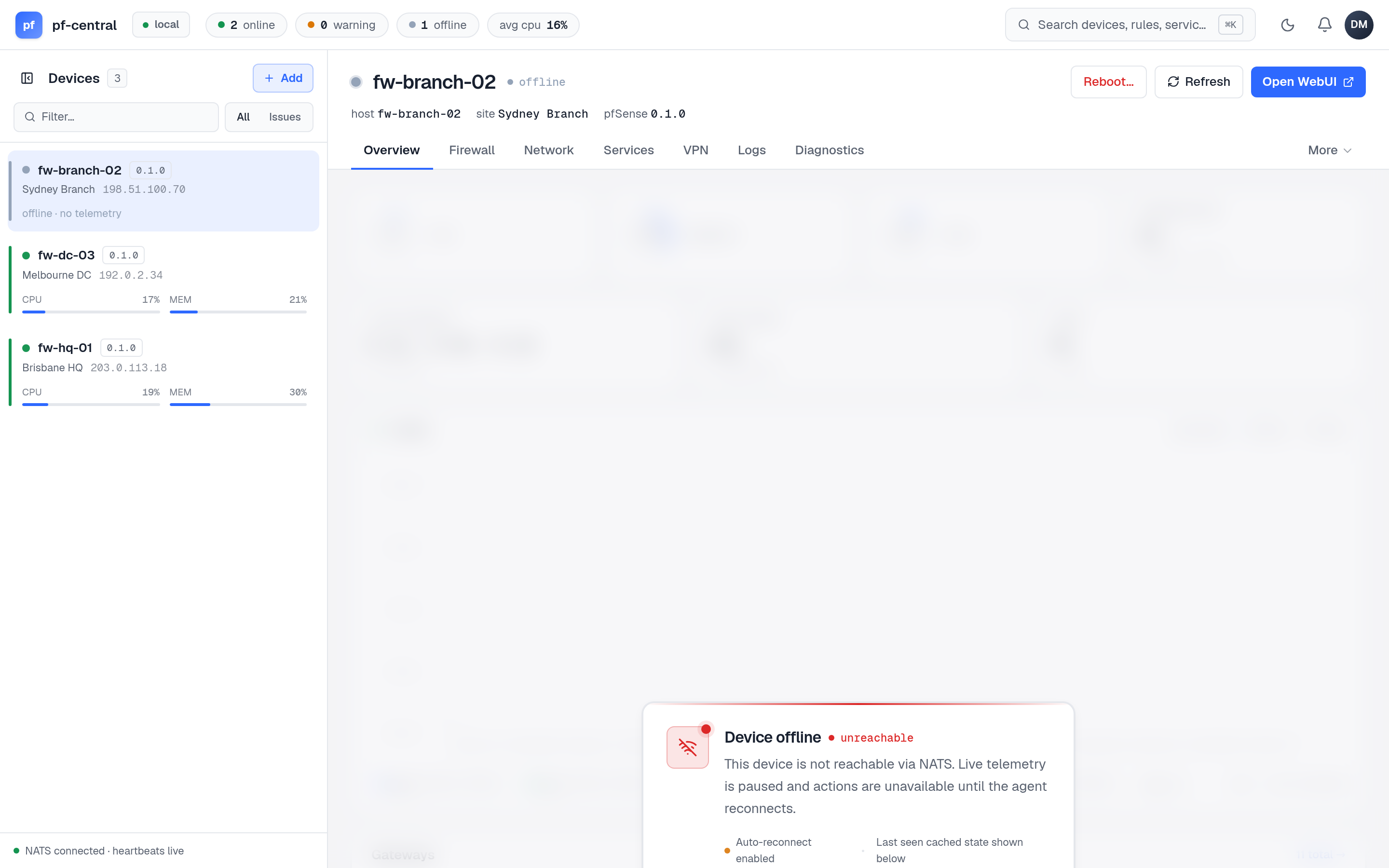This screenshot has height=868, width=1389.
Task: Click fw-hq-01 MEM usage bar
Action: click(x=238, y=404)
